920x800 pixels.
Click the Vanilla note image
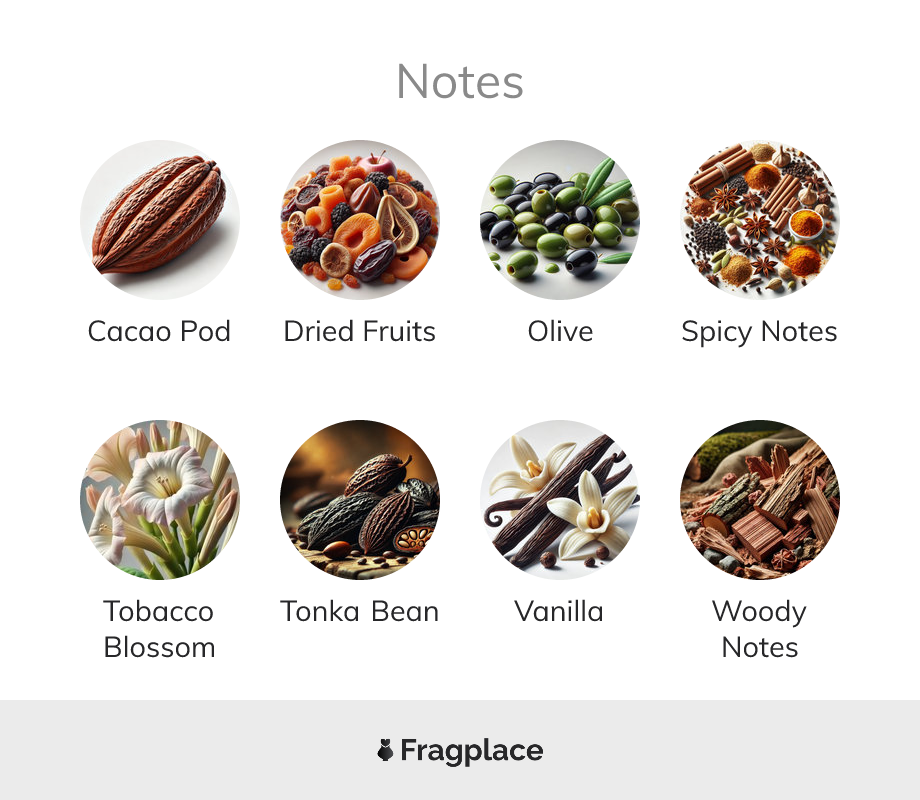click(560, 499)
